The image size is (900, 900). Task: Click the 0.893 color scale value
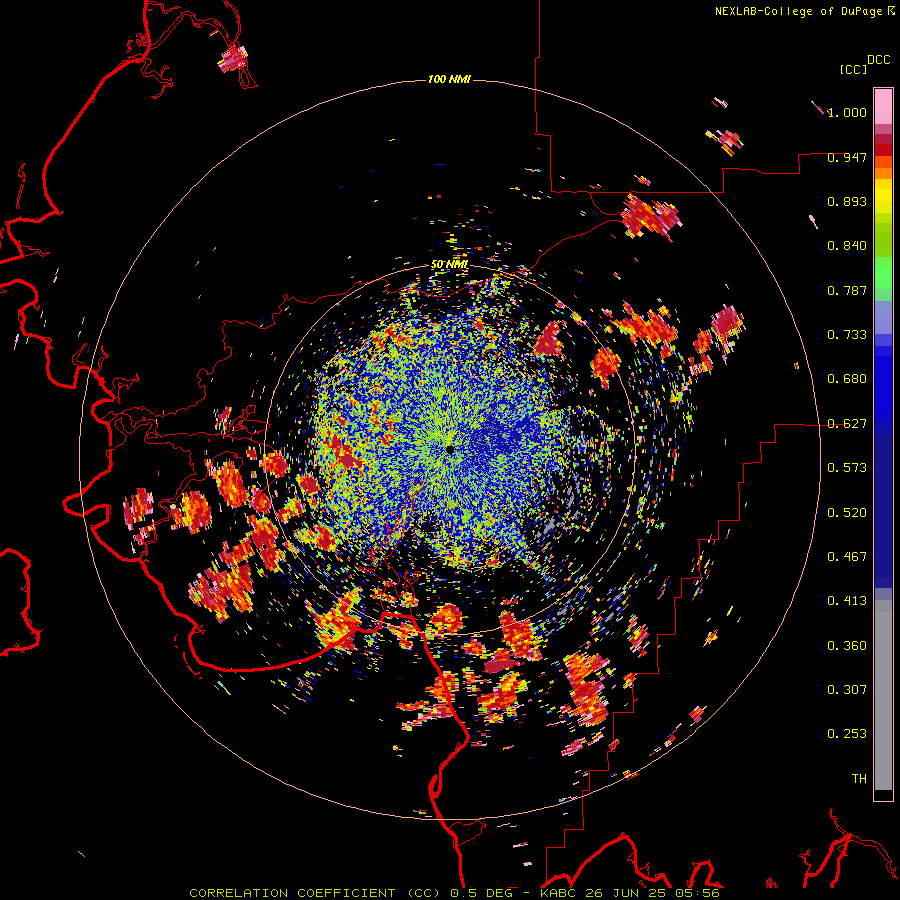point(847,201)
